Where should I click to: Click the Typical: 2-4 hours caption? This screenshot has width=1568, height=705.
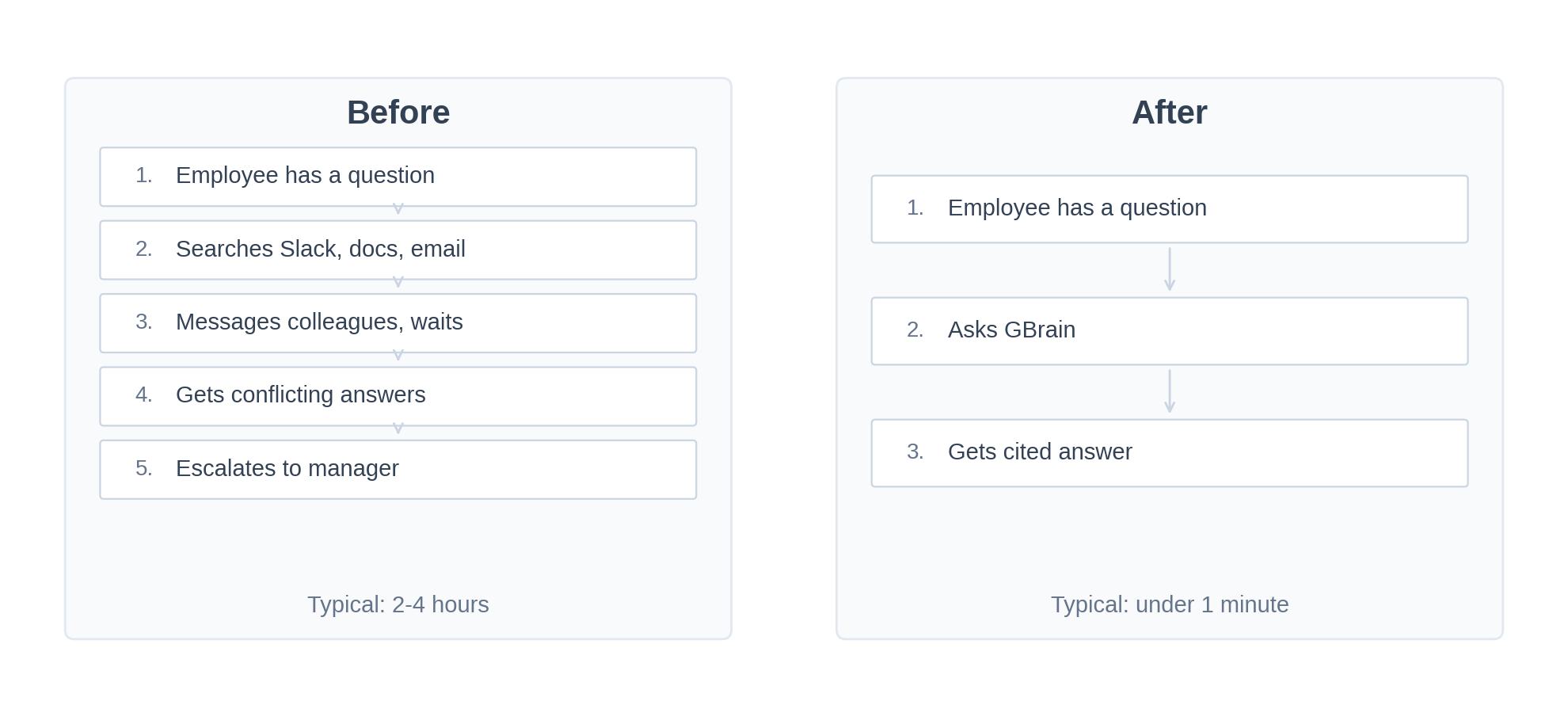[398, 604]
